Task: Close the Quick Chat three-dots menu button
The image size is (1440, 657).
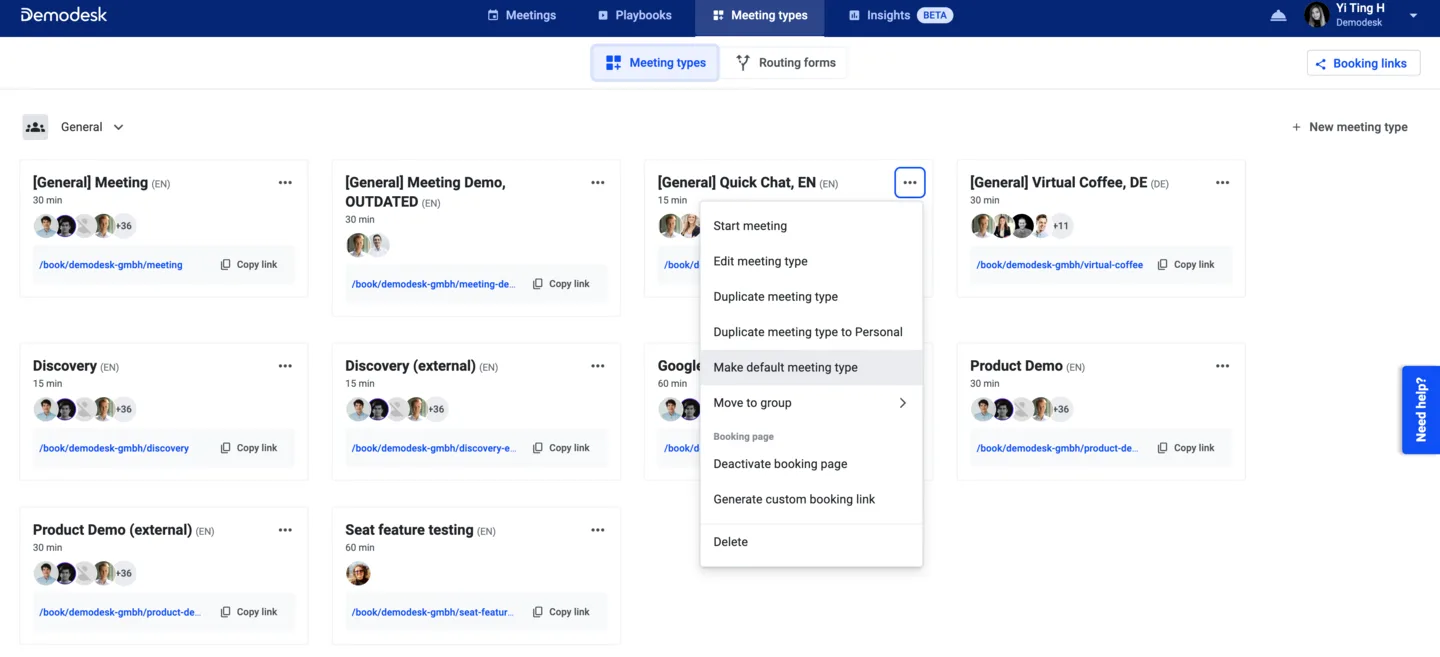Action: [910, 183]
